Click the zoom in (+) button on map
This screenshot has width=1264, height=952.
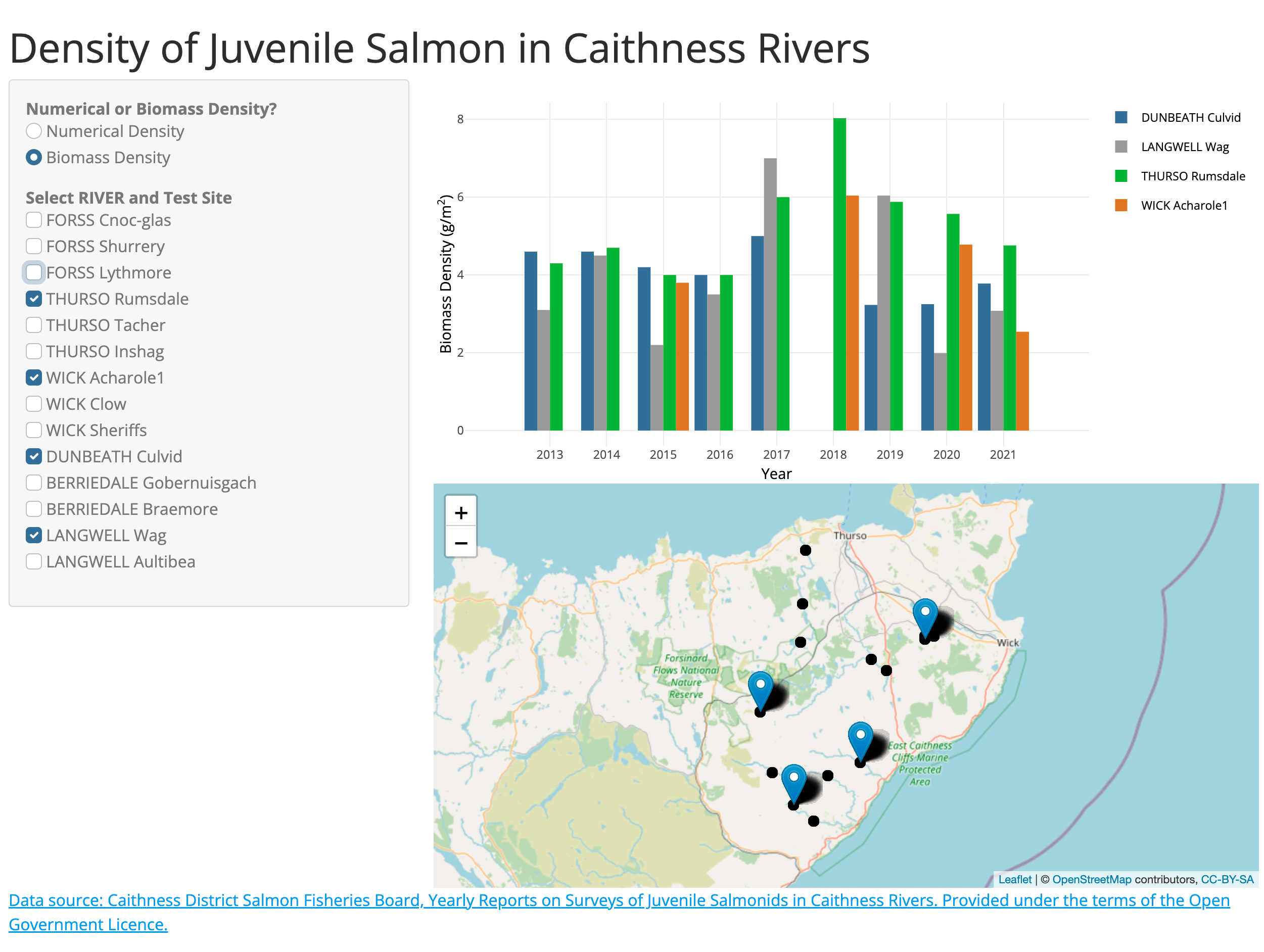coord(461,511)
